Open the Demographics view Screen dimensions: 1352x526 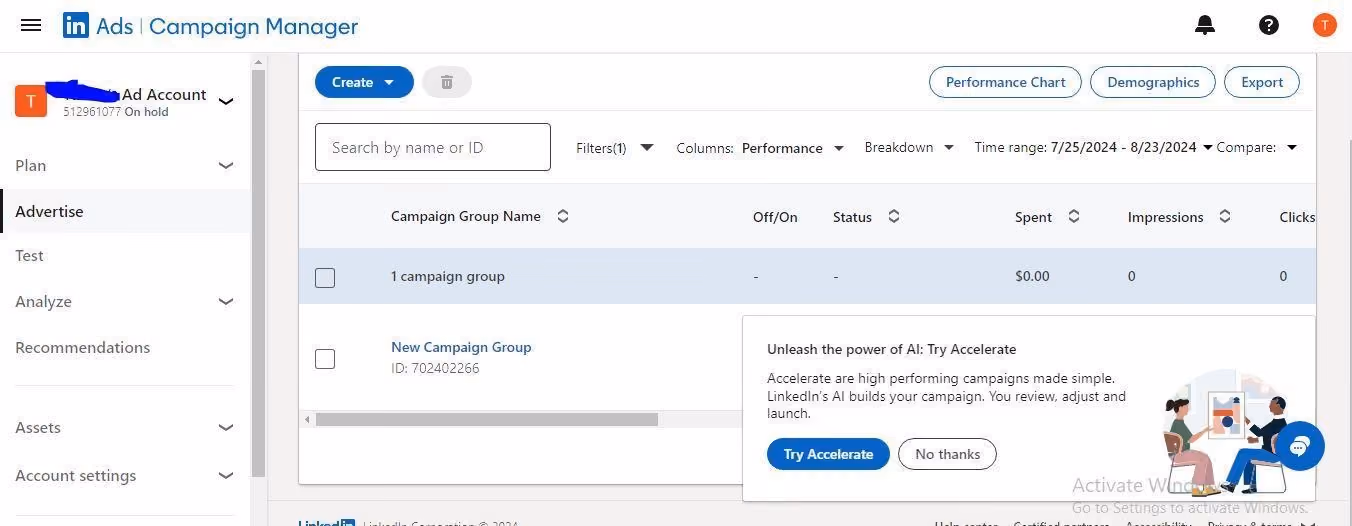point(1152,82)
